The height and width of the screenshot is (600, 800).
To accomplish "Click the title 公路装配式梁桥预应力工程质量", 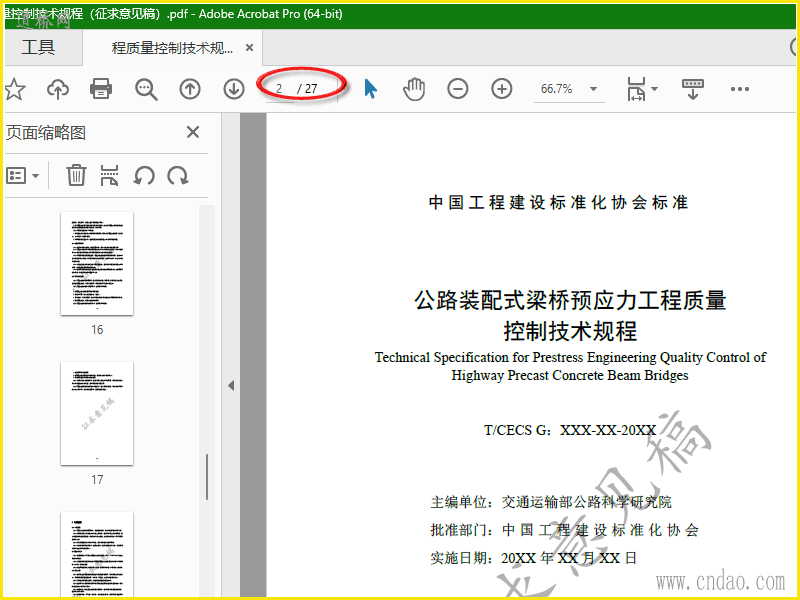I will pyautogui.click(x=570, y=300).
